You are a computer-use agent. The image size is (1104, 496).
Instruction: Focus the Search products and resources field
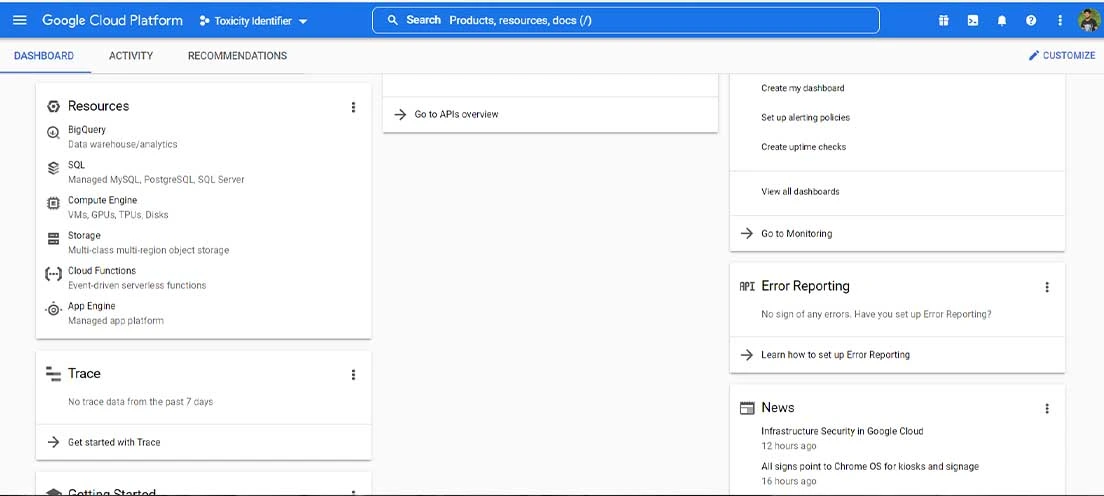(625, 20)
